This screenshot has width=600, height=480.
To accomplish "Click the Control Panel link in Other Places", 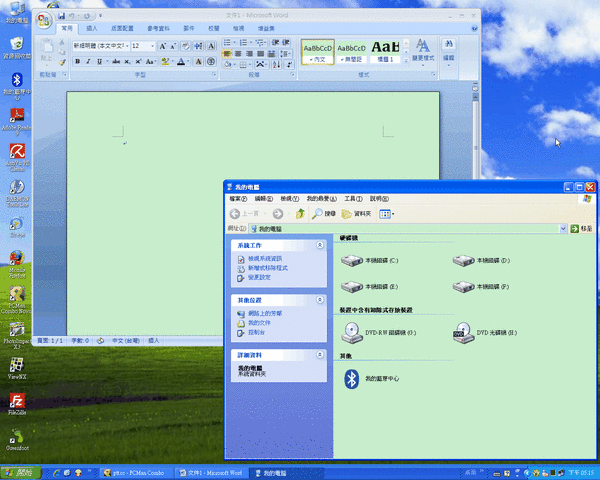I will click(x=256, y=332).
